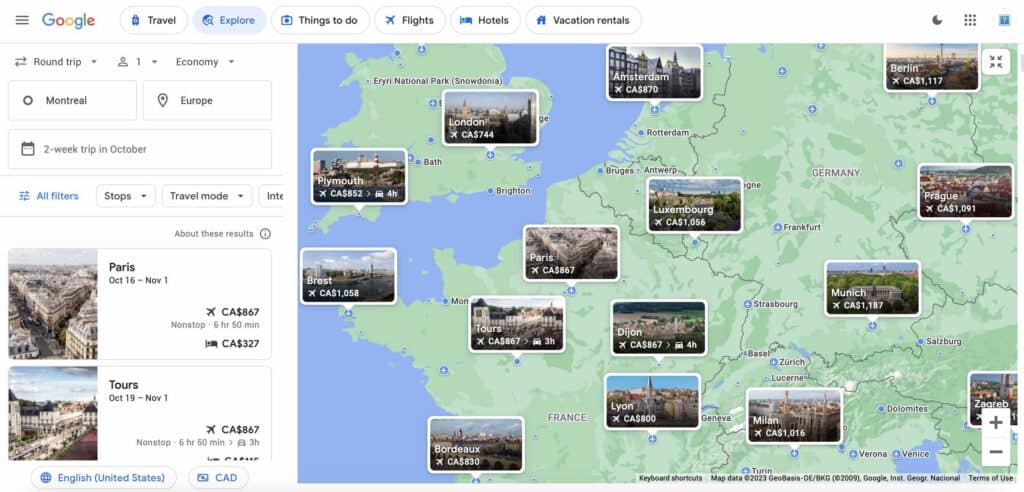Change the CAD currency setting
This screenshot has width=1024, height=492.
tap(217, 478)
